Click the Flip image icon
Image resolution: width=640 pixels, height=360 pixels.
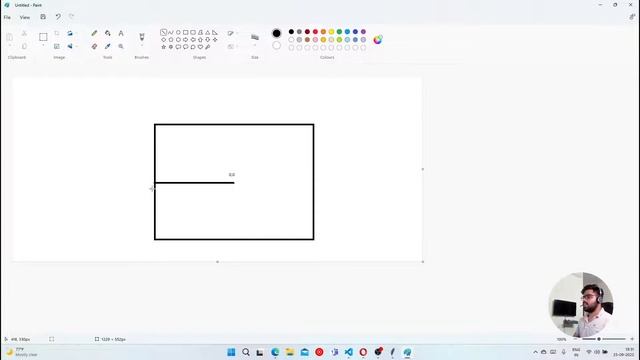(x=70, y=47)
